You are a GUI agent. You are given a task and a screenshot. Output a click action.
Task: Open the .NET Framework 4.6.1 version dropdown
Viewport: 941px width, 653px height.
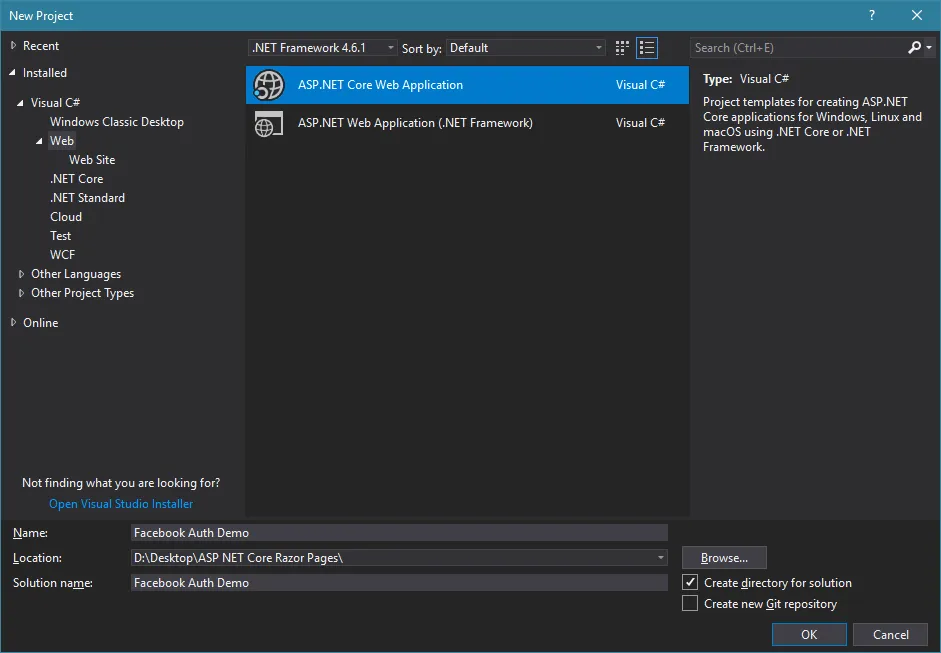323,47
